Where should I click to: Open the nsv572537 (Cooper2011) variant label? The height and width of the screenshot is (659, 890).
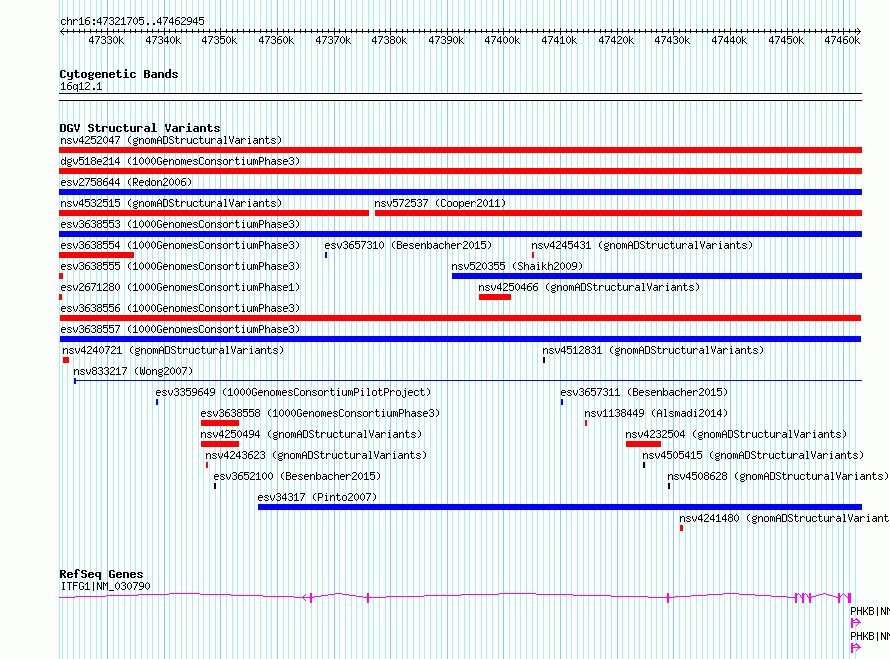(x=440, y=203)
